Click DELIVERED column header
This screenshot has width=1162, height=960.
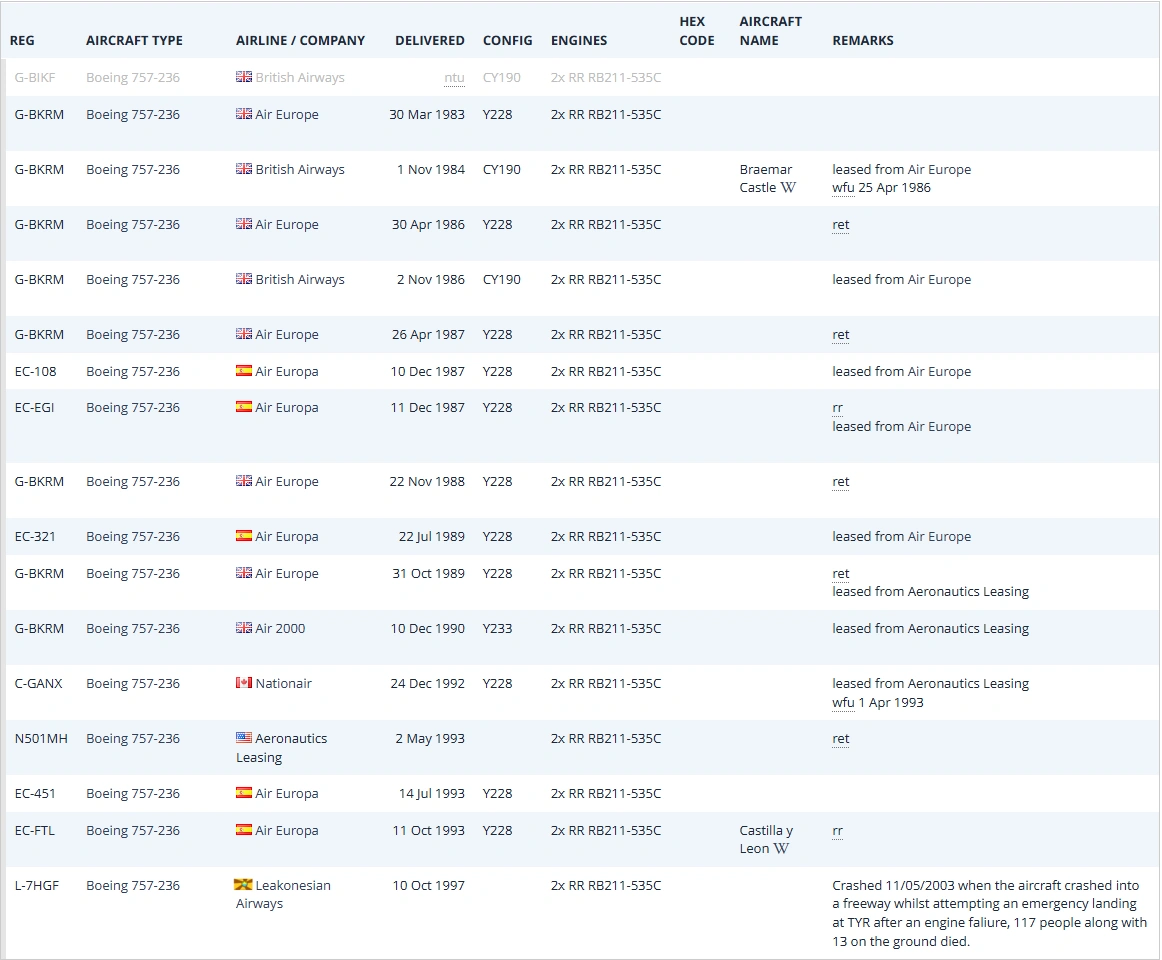[430, 40]
